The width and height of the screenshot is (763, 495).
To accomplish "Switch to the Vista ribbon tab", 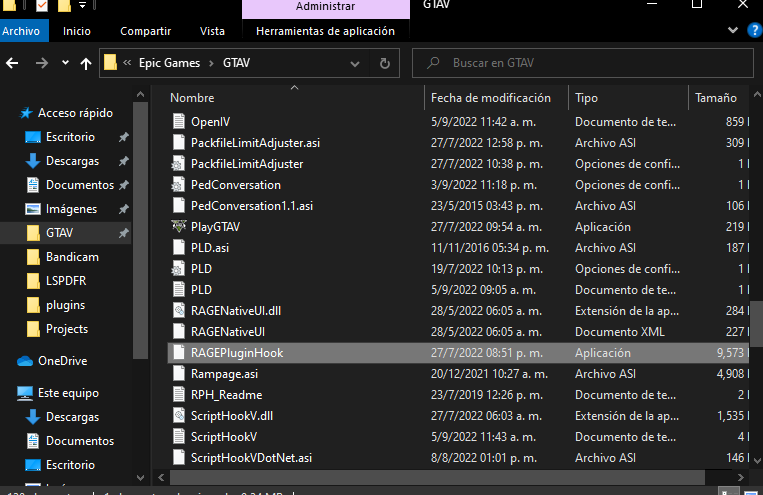I will coord(212,31).
